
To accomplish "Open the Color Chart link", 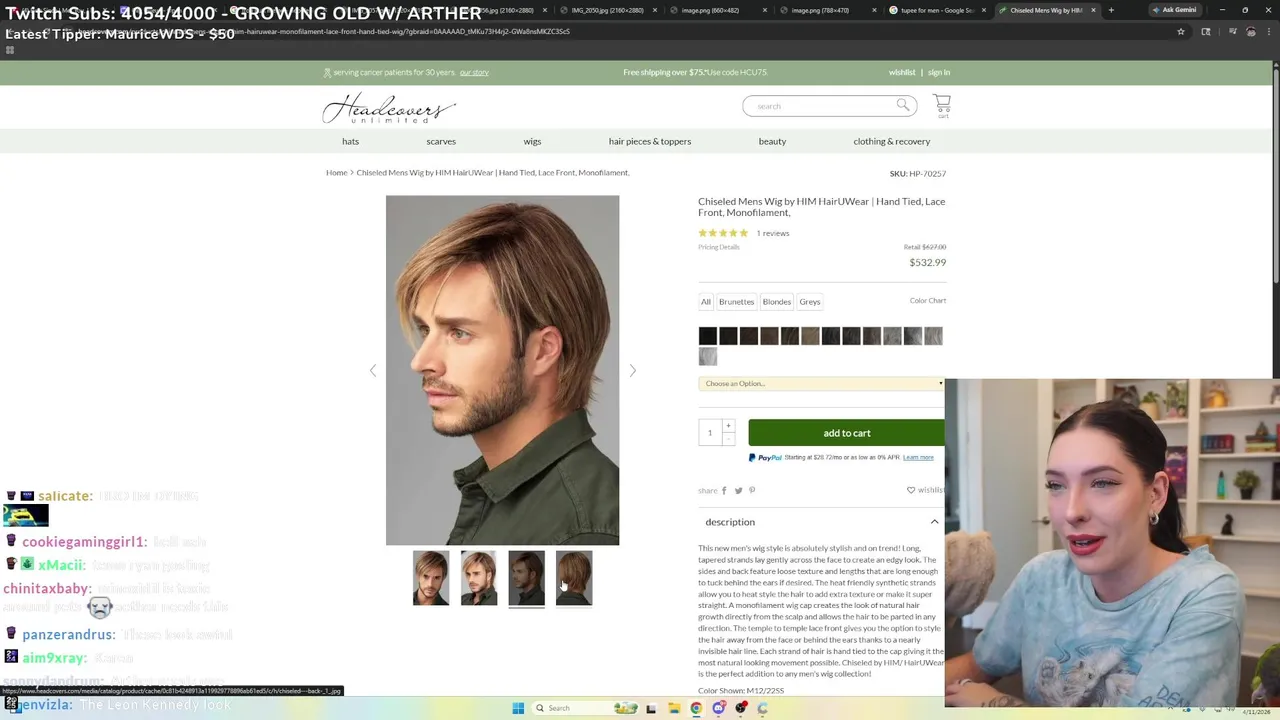I will click(x=928, y=300).
